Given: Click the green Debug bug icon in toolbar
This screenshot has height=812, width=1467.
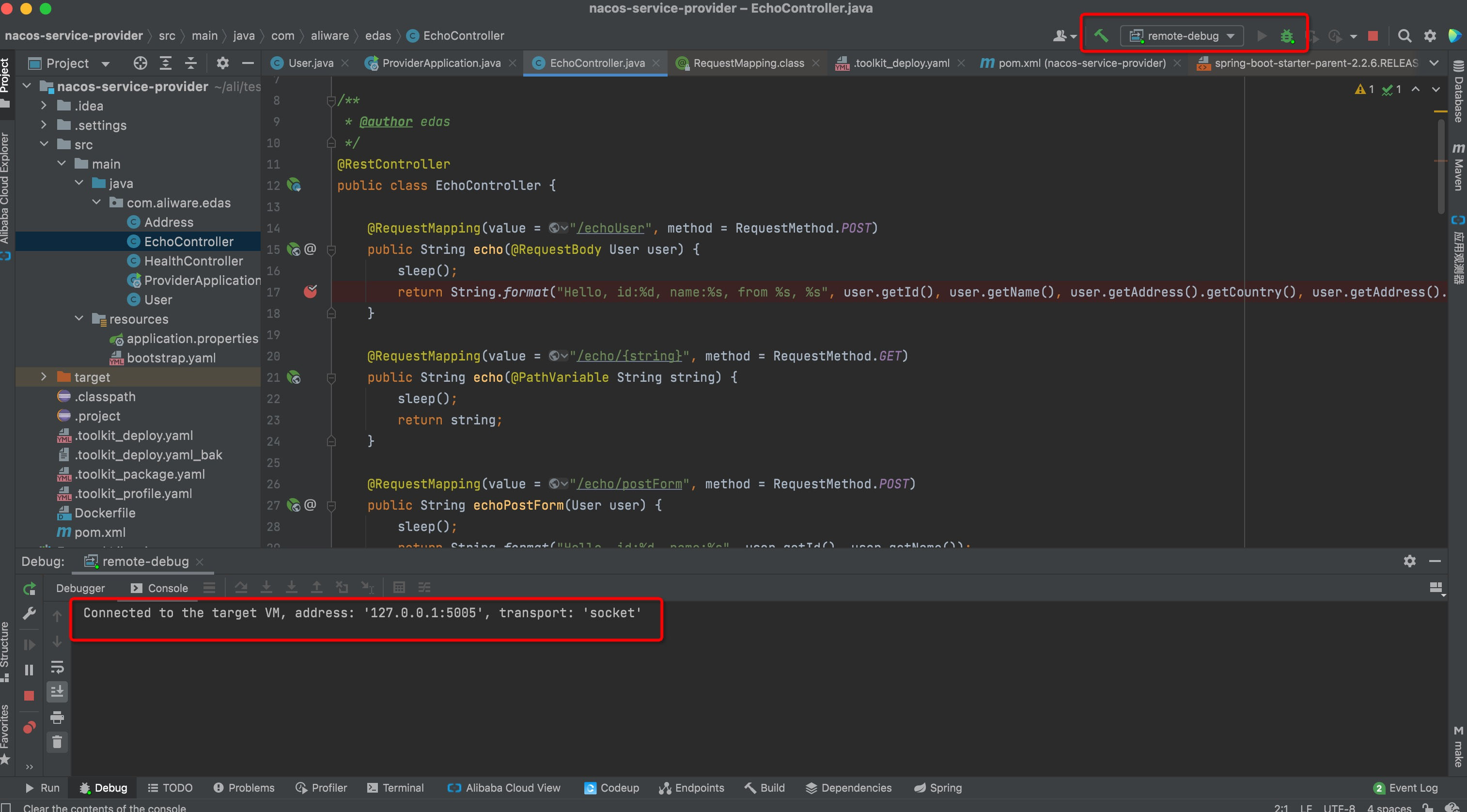Looking at the screenshot, I should pos(1286,36).
